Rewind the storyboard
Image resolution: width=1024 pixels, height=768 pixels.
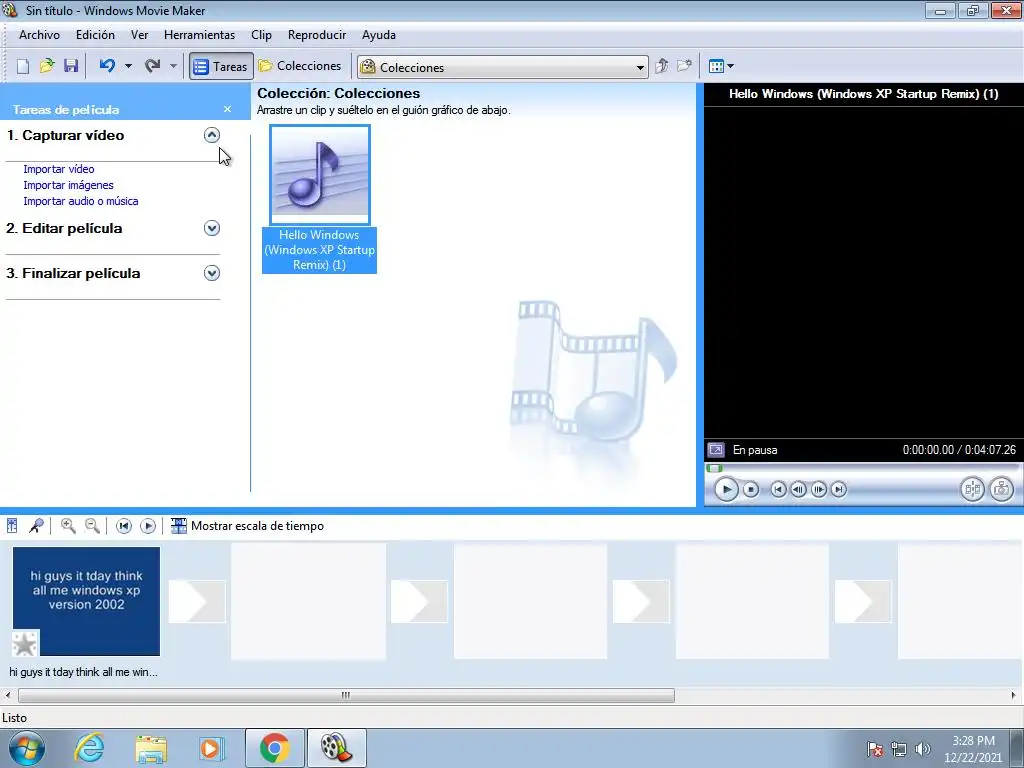[x=123, y=526]
